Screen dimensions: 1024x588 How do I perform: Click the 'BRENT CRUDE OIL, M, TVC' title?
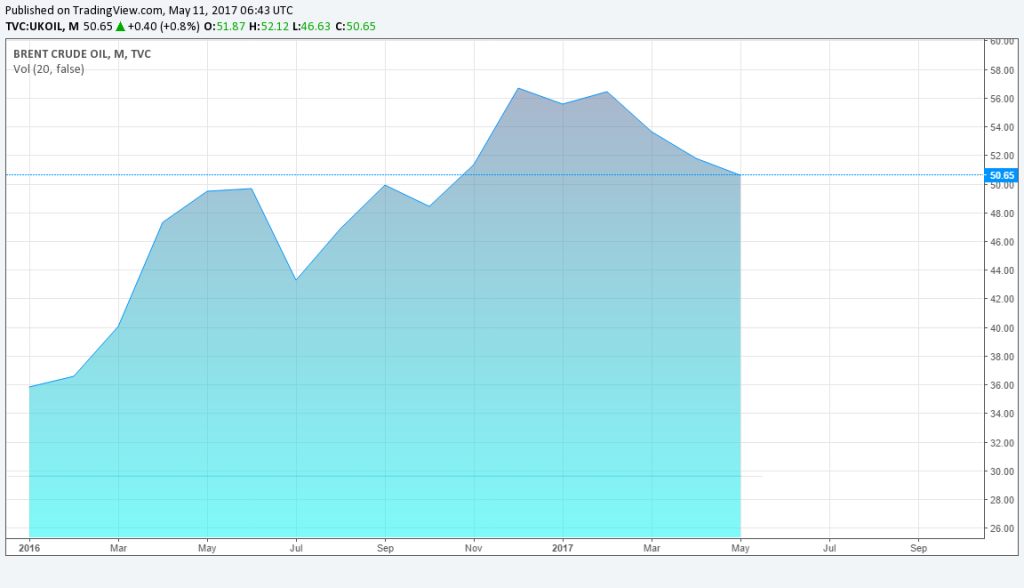point(82,54)
